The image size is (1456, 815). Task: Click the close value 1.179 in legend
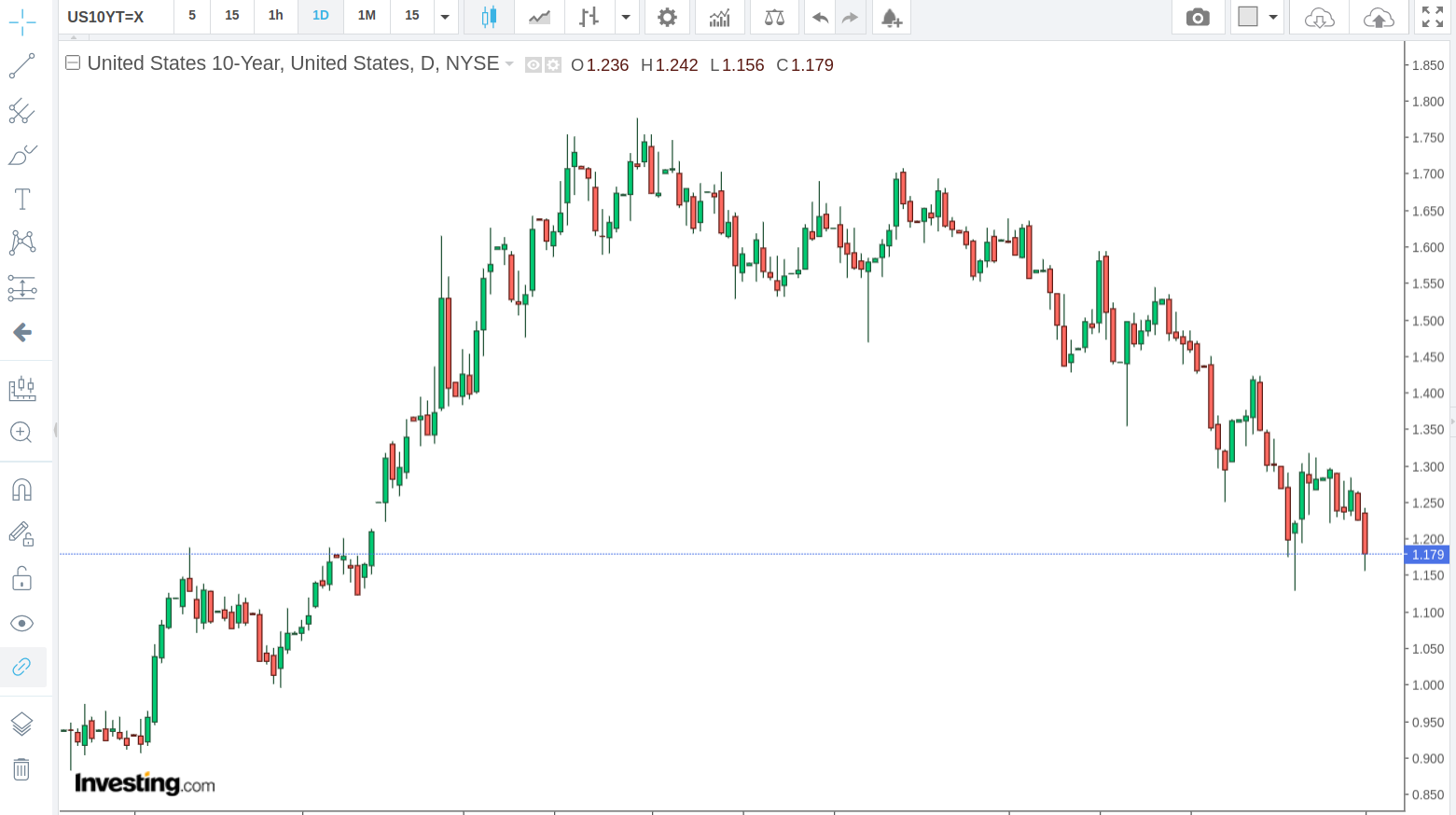(x=811, y=64)
